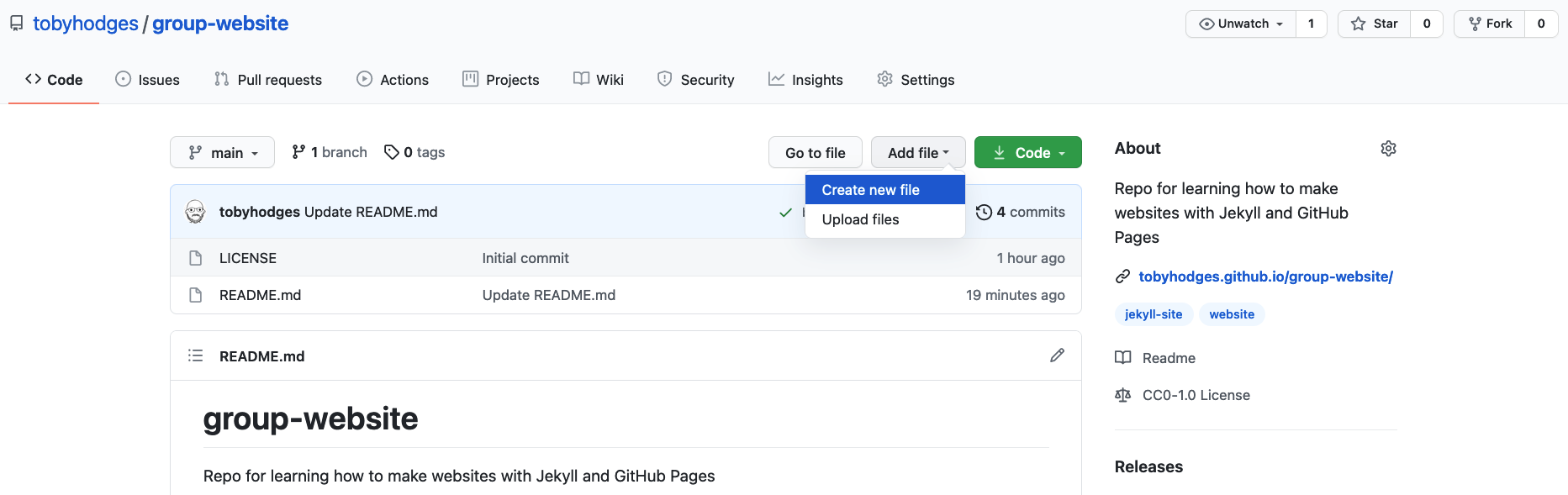Open the Issues tab
Screen dimensions: 1568x495
pos(147,80)
